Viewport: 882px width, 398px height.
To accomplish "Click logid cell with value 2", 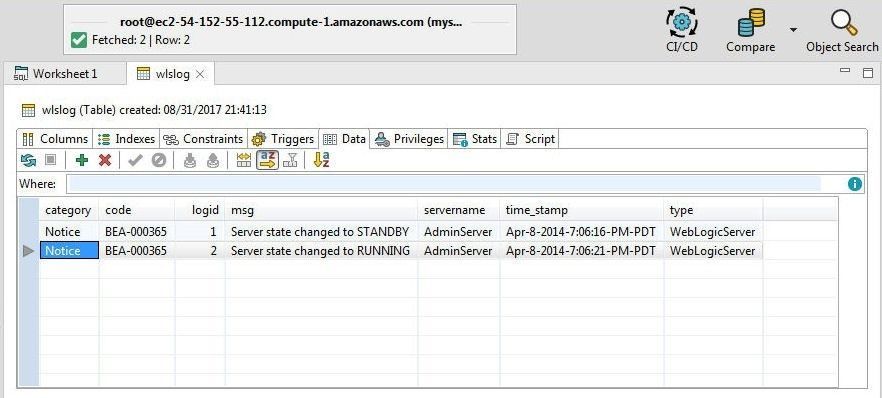I will [200, 251].
